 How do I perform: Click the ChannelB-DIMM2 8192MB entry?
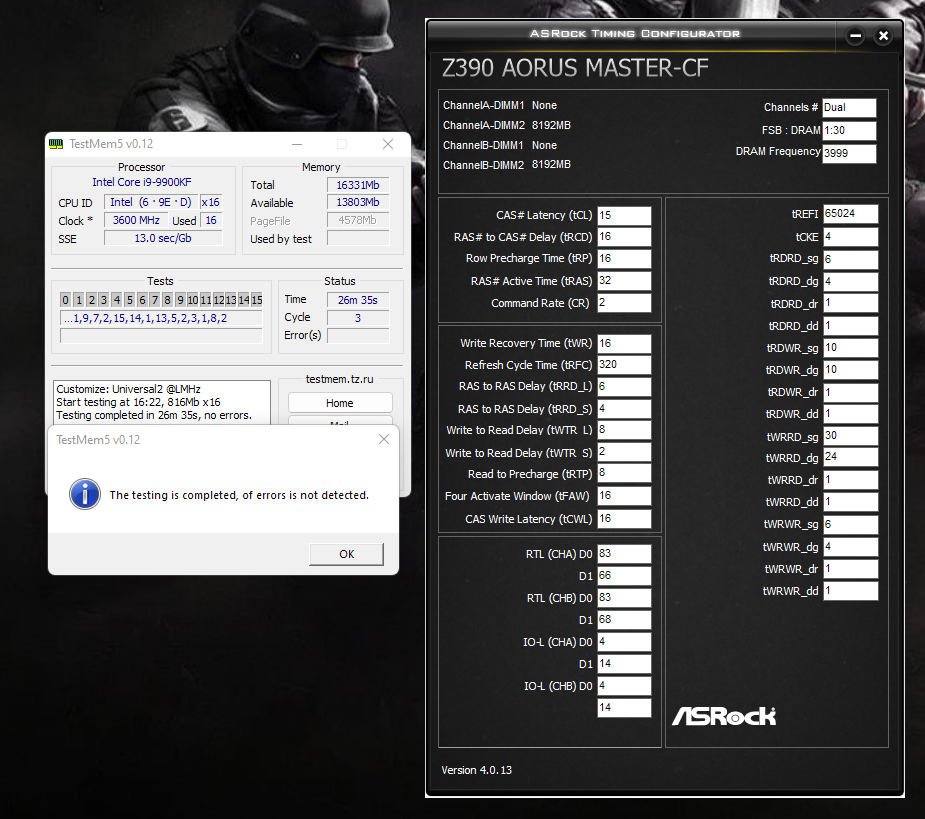point(507,165)
